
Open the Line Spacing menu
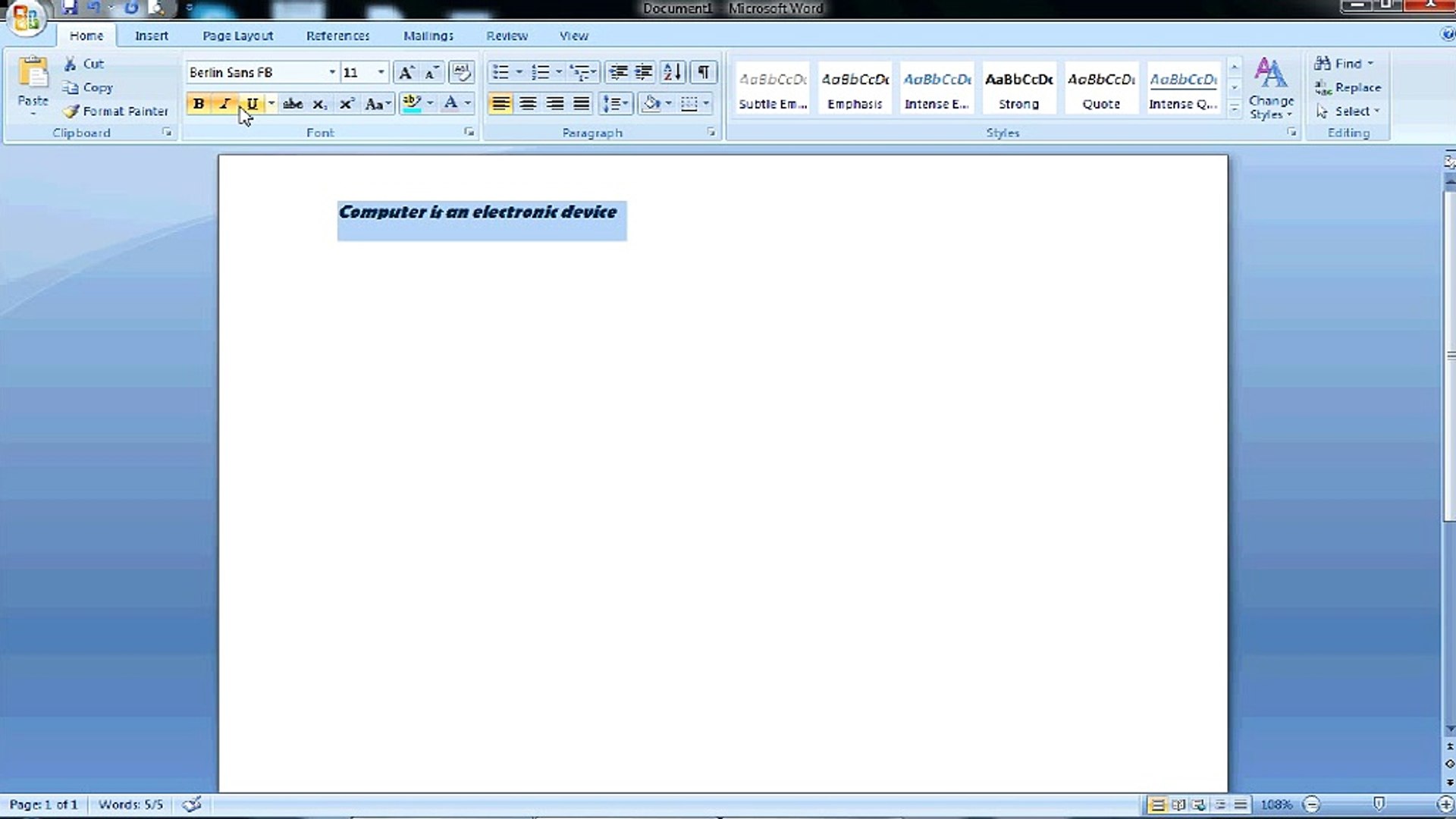[x=615, y=104]
